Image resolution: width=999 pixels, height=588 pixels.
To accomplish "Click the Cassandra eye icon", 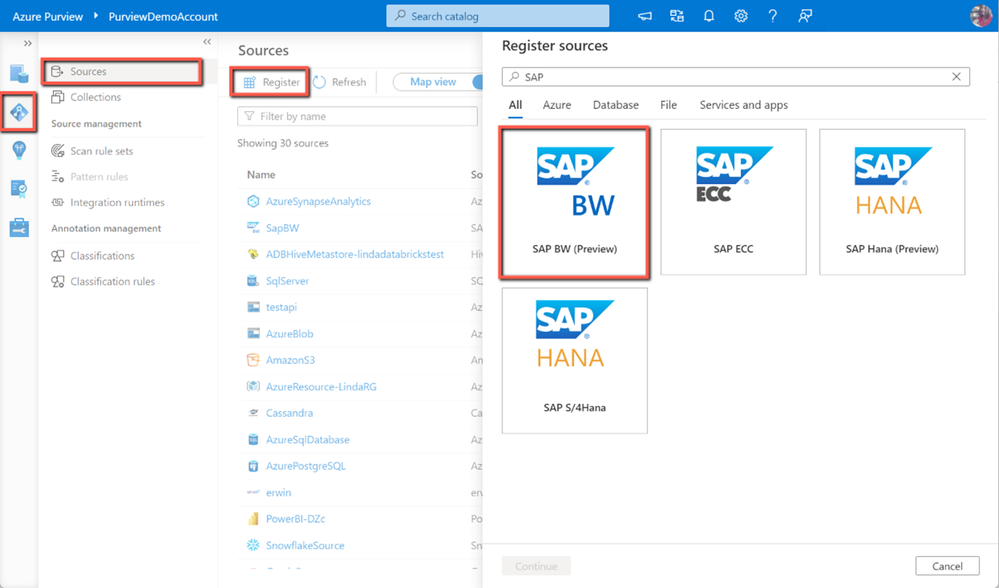I will (253, 413).
